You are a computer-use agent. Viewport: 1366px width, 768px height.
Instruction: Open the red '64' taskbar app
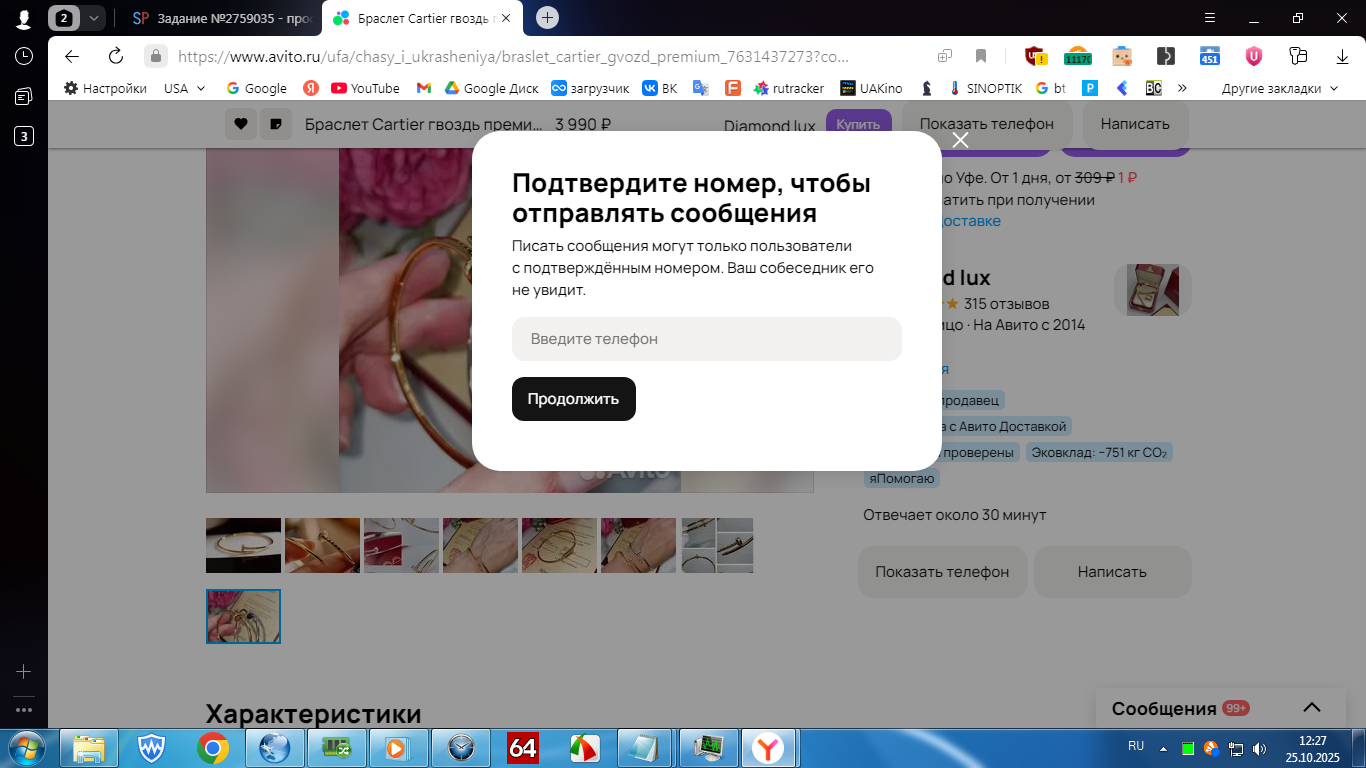(522, 747)
